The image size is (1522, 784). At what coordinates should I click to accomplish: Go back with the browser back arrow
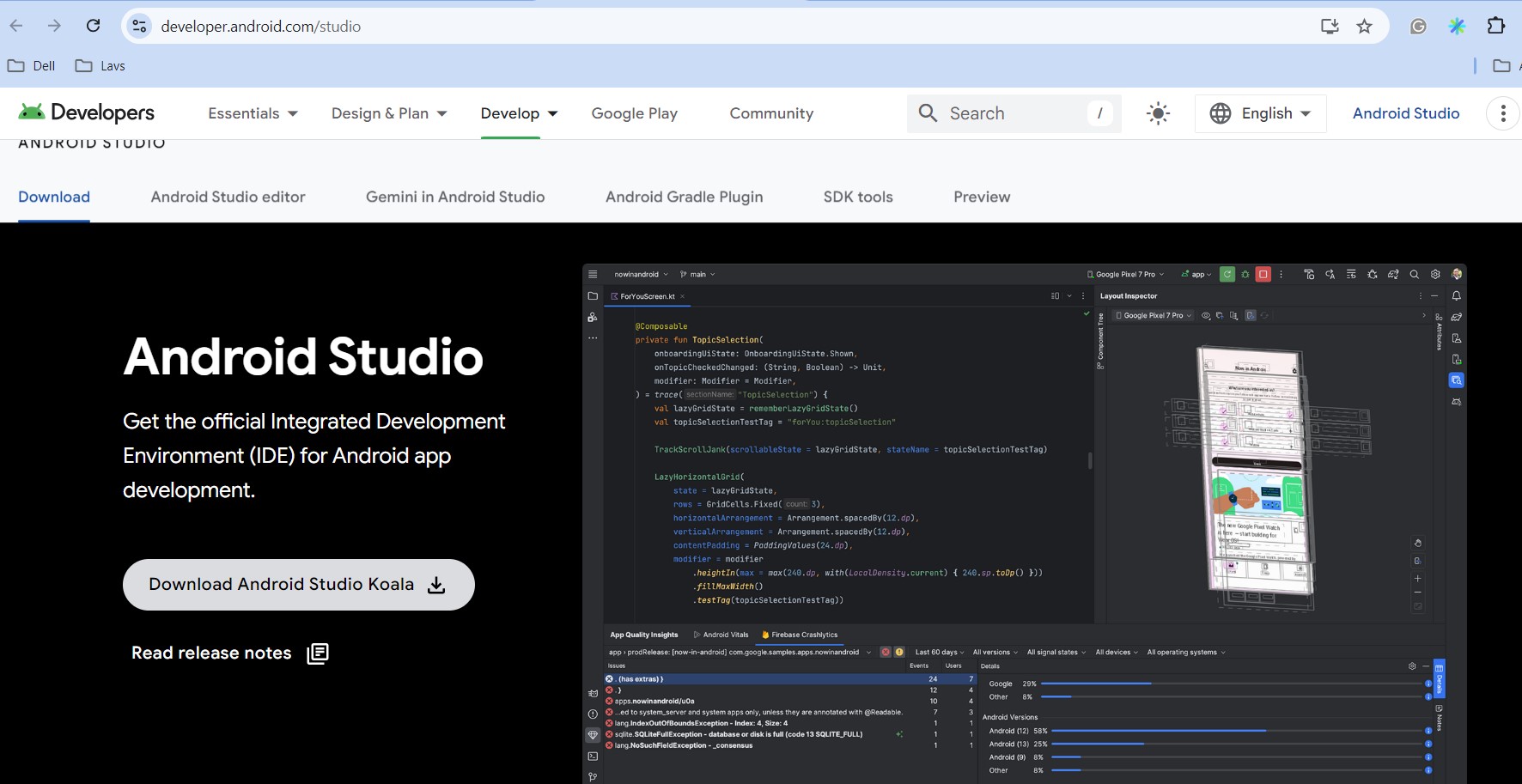16,26
